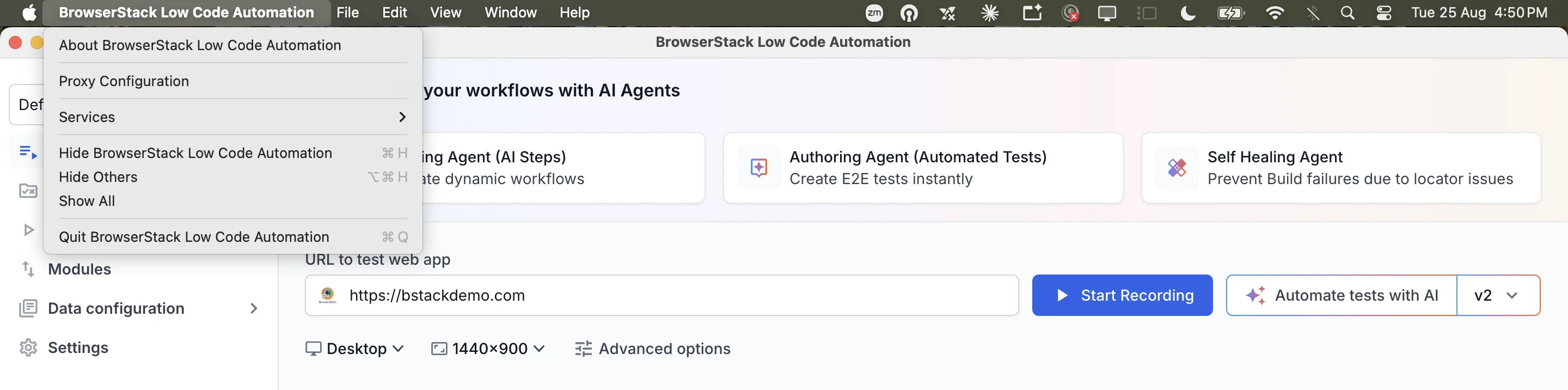Click the folder with checkmark sidebar icon
The width and height of the screenshot is (1568, 390).
pos(28,191)
